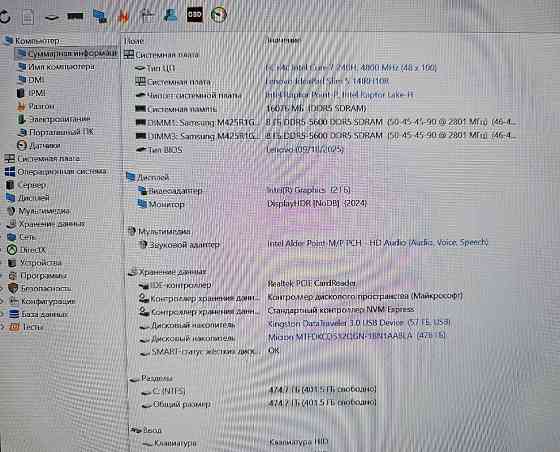Select Стандартный контроллер NVM Express value

[x=341, y=310]
